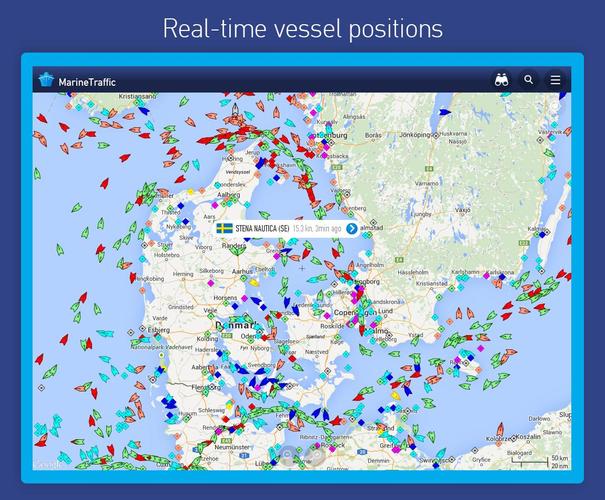Click the Kolding city label
Image resolution: width=605 pixels, height=500 pixels.
pyautogui.click(x=208, y=339)
